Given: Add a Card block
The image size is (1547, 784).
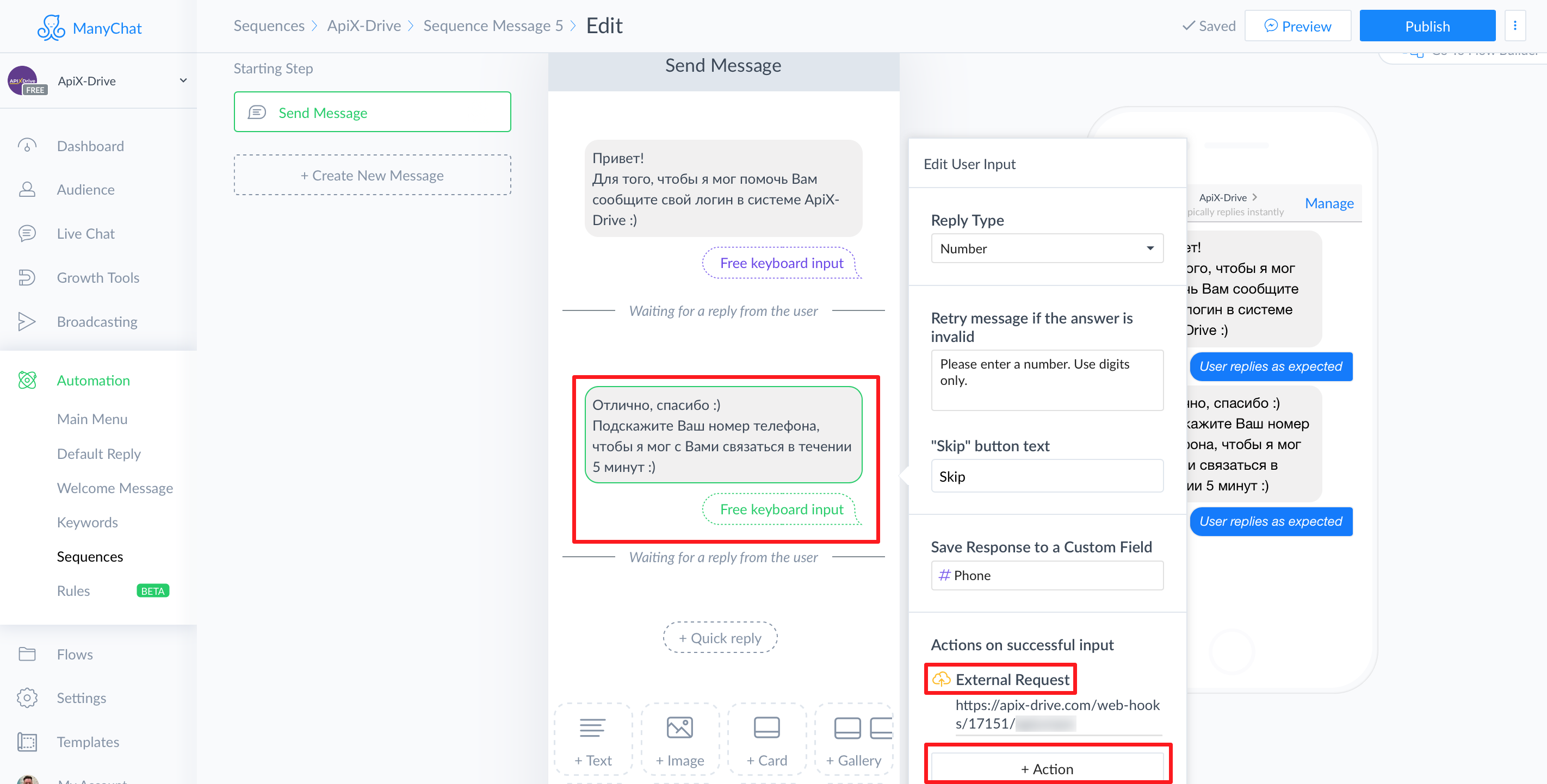Looking at the screenshot, I should (766, 739).
